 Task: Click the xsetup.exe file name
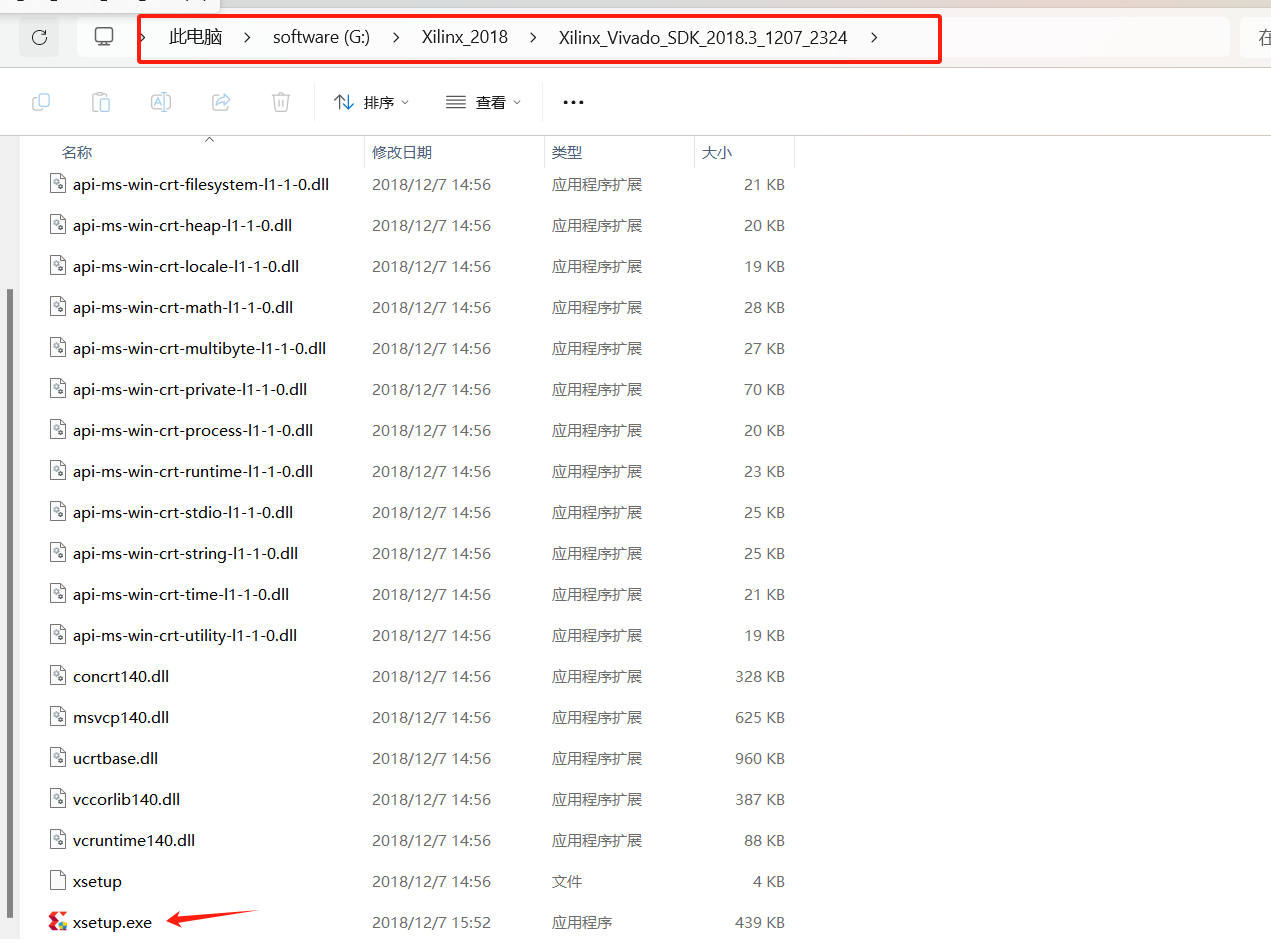[x=112, y=922]
